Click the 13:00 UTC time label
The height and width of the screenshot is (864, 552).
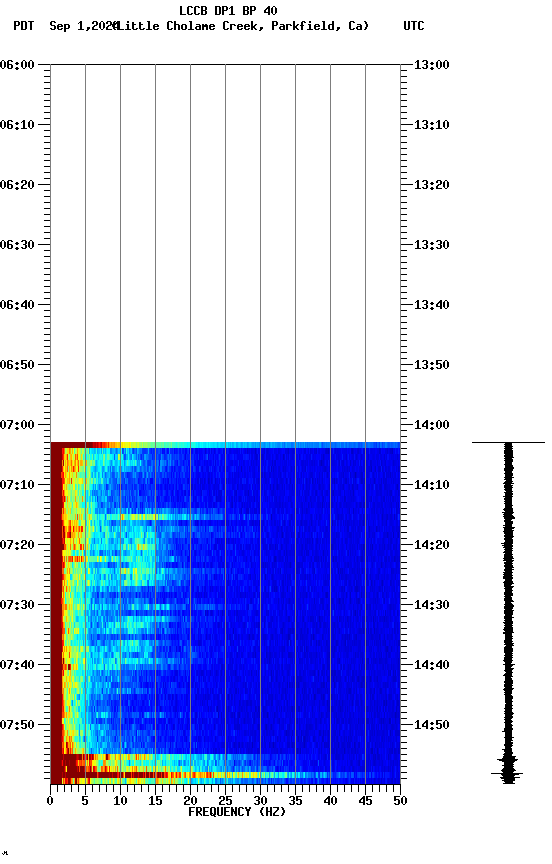tap(432, 65)
